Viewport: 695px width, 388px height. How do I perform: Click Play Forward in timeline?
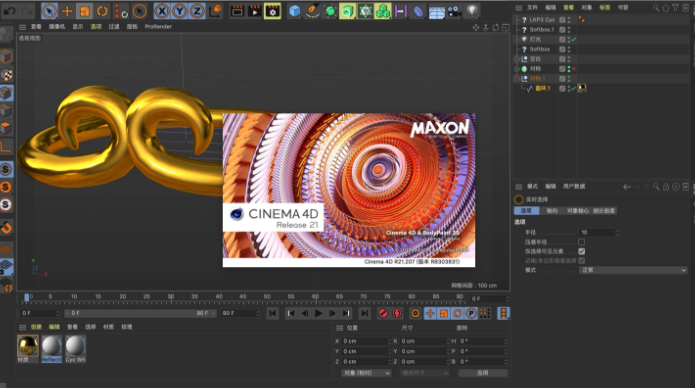(x=318, y=314)
